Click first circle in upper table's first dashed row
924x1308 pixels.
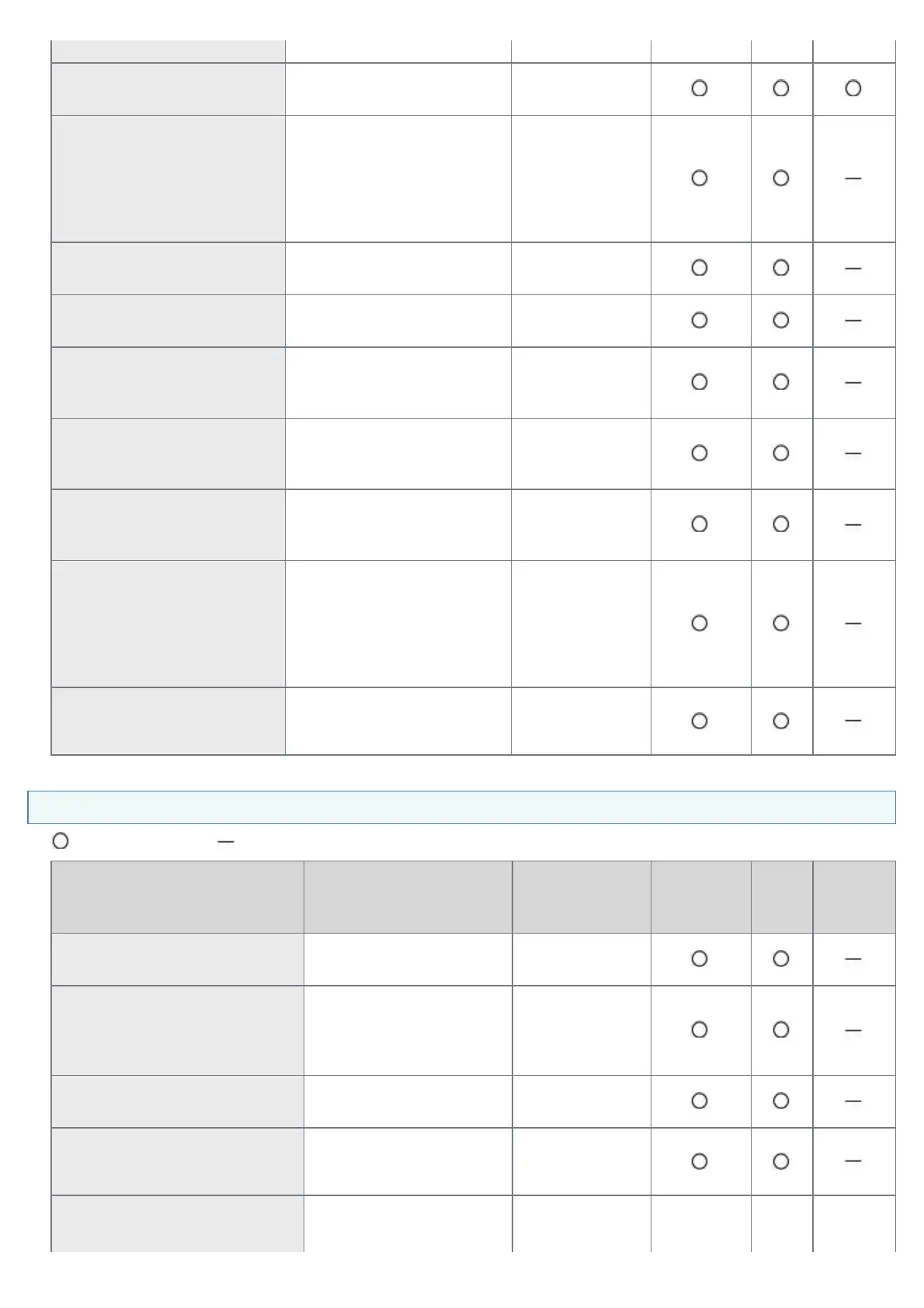coord(699,178)
